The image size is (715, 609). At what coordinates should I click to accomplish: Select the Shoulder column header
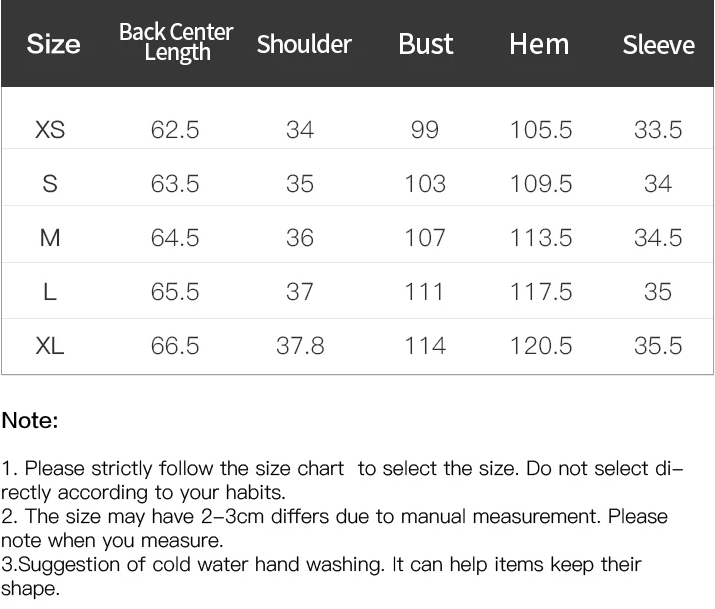click(304, 44)
